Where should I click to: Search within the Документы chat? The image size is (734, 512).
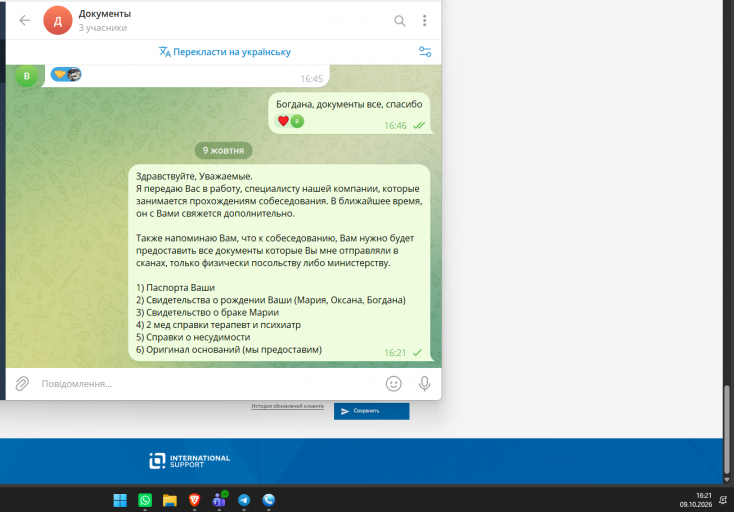point(399,21)
